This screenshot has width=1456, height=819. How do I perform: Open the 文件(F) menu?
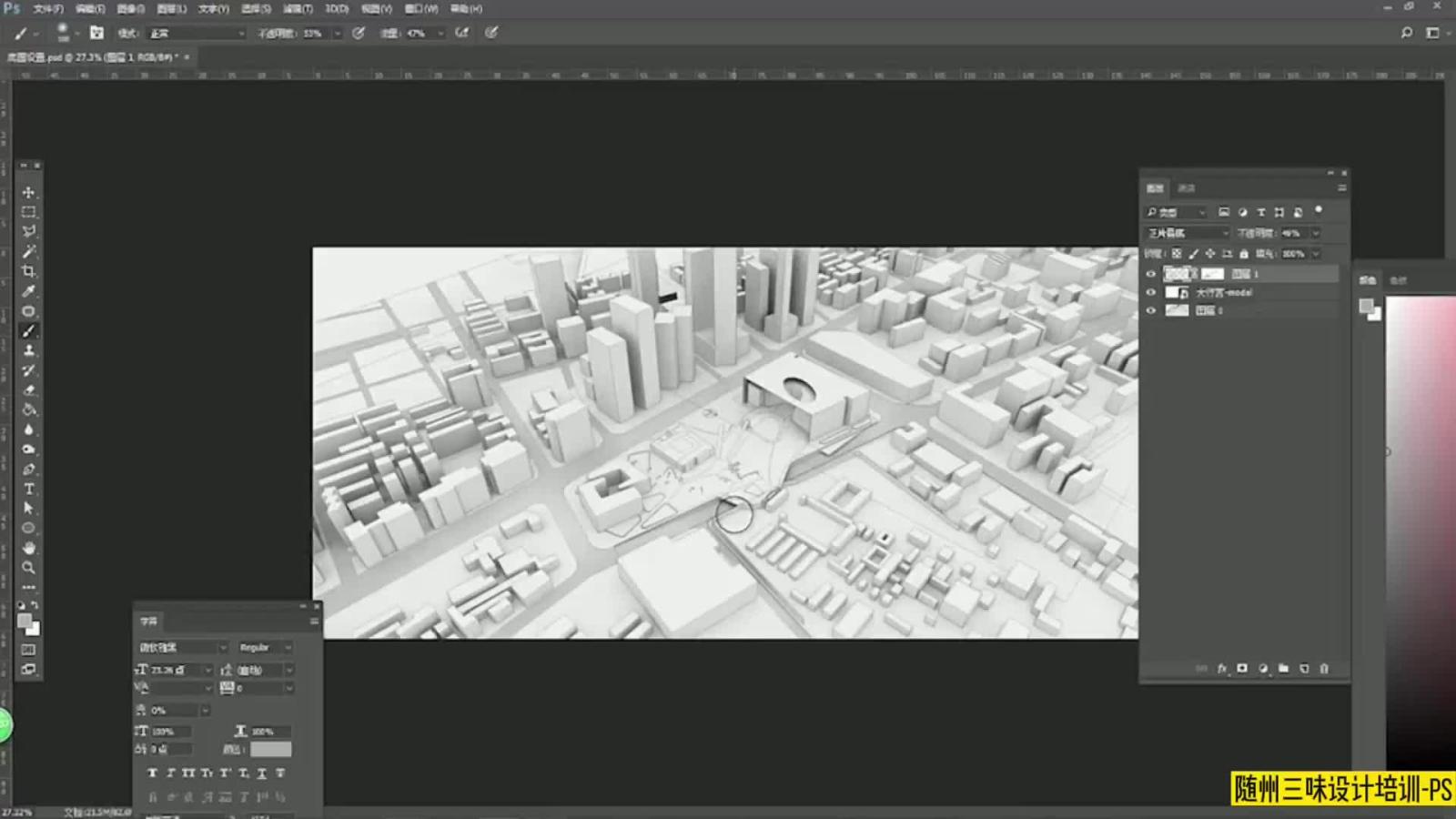47,9
